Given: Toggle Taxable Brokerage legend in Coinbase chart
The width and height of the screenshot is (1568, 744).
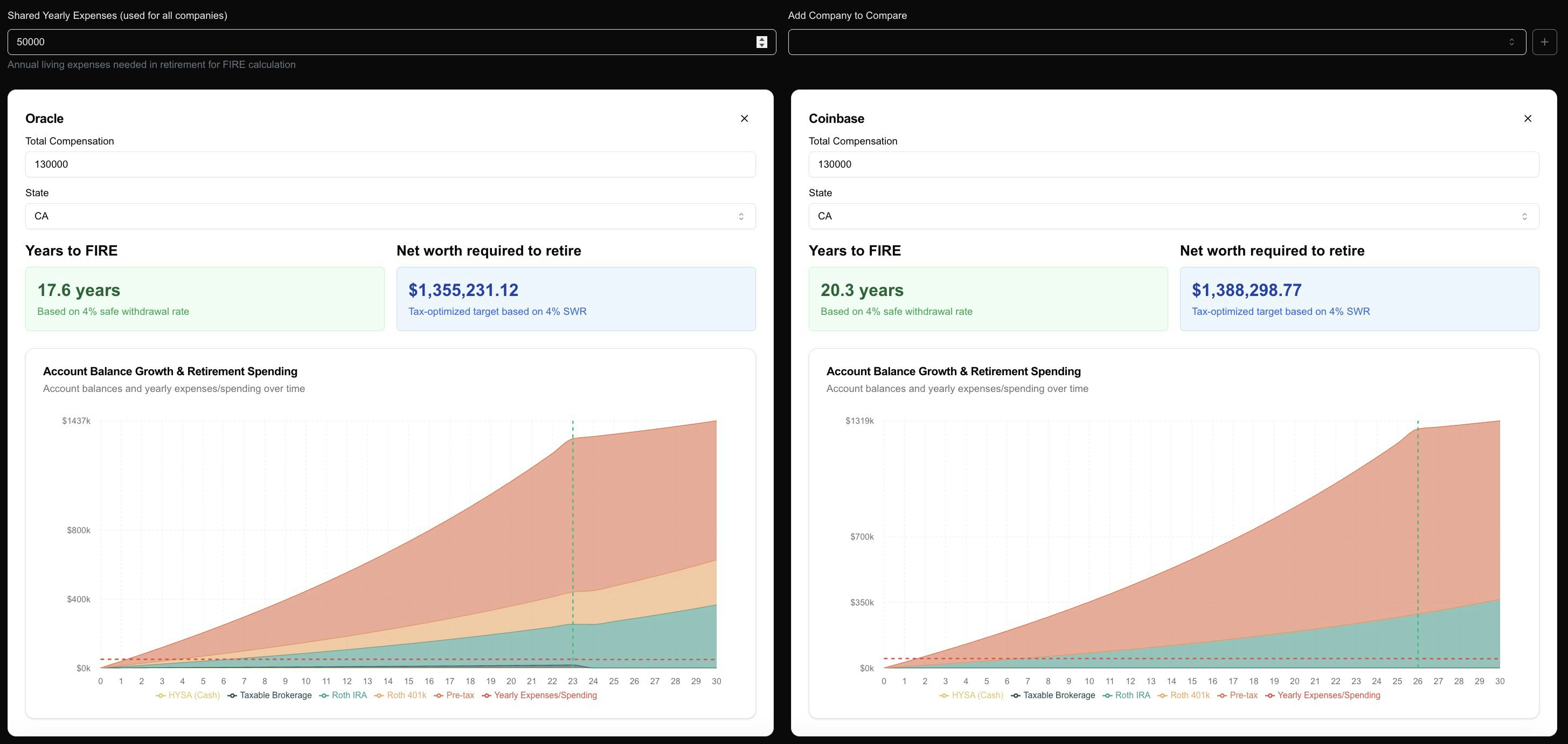Looking at the screenshot, I should coord(1052,695).
